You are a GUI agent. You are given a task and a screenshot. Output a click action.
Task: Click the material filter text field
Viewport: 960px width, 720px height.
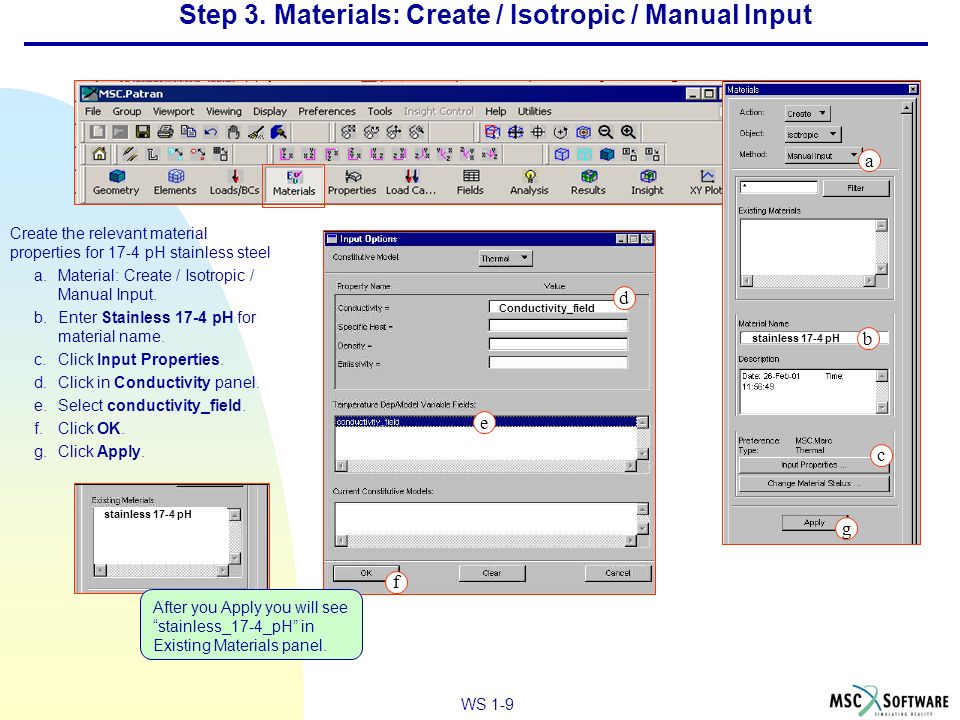[779, 187]
